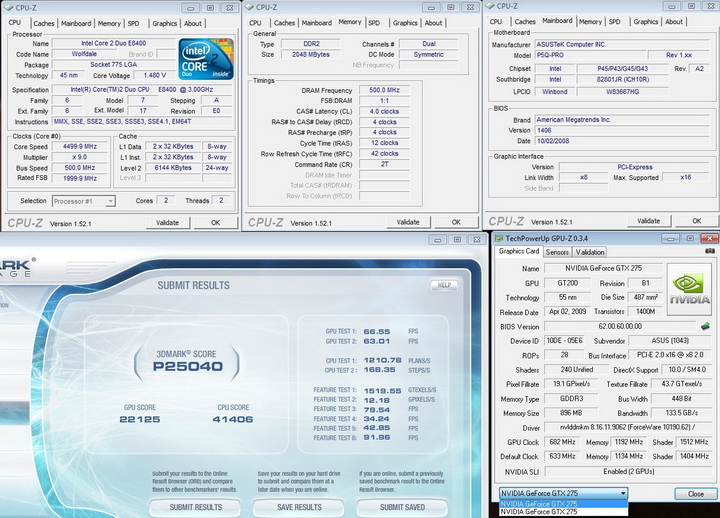Click FSB:DRAM 1:1 value

(x=384, y=101)
